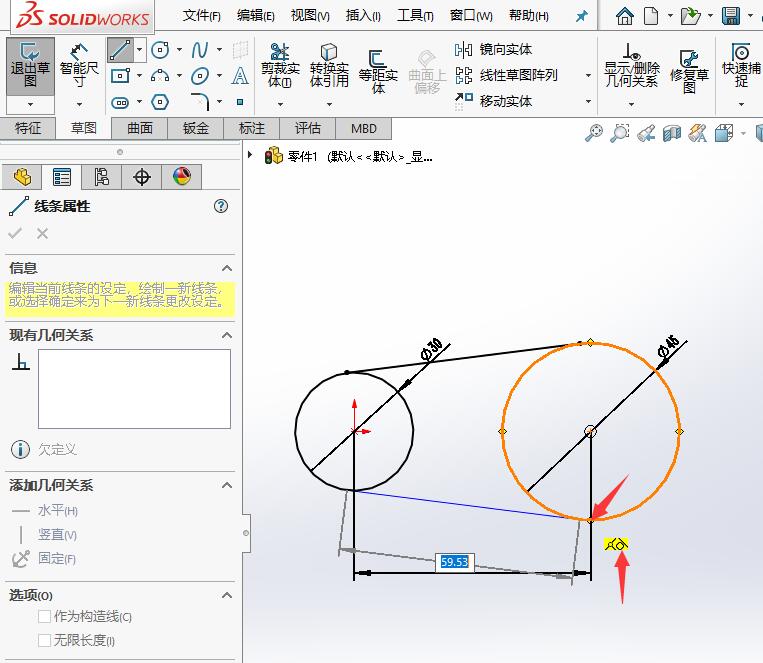Click Trim Entities (剪裁实体) tool

[x=280, y=66]
